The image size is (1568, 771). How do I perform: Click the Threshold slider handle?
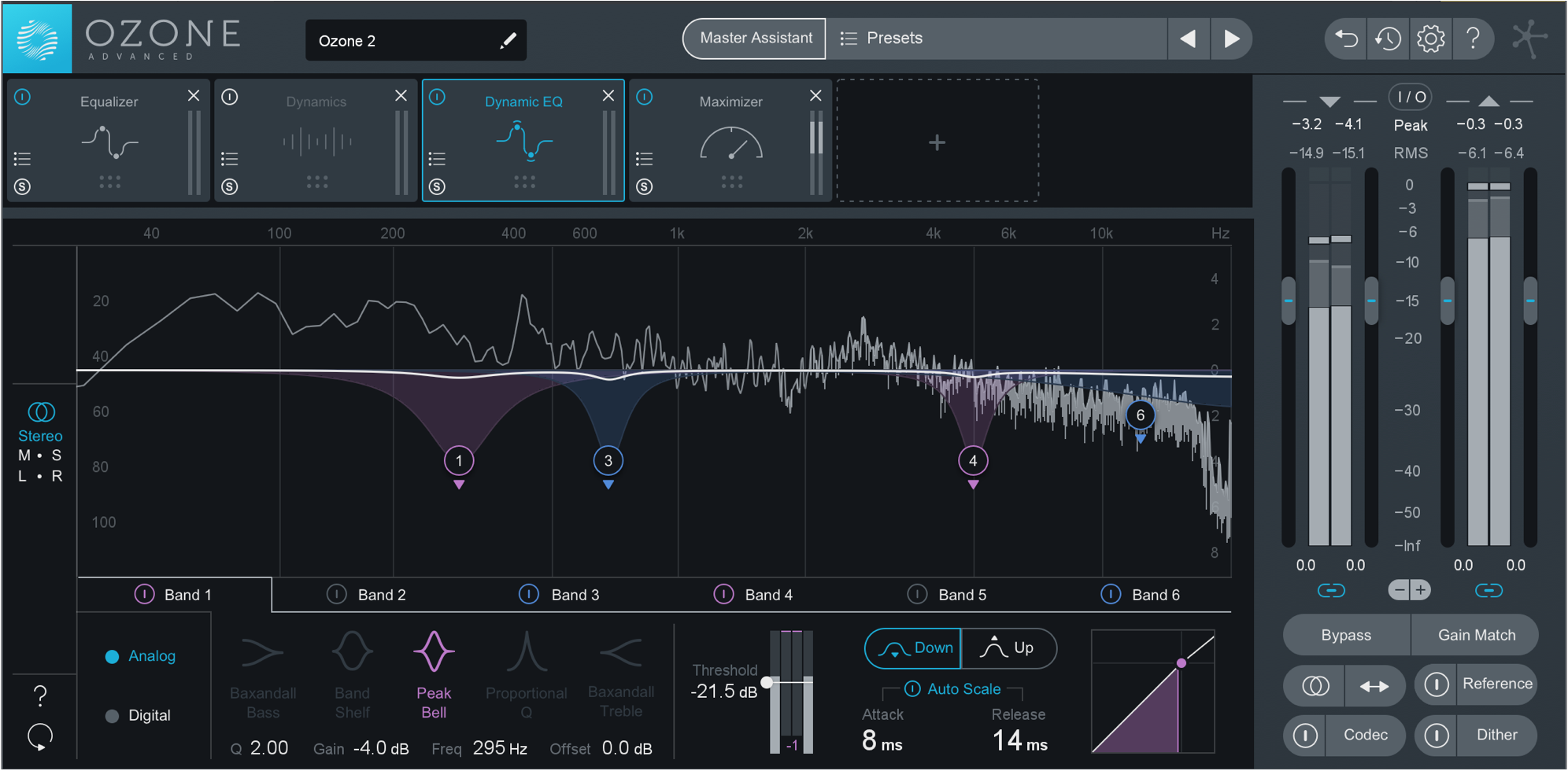(x=767, y=682)
